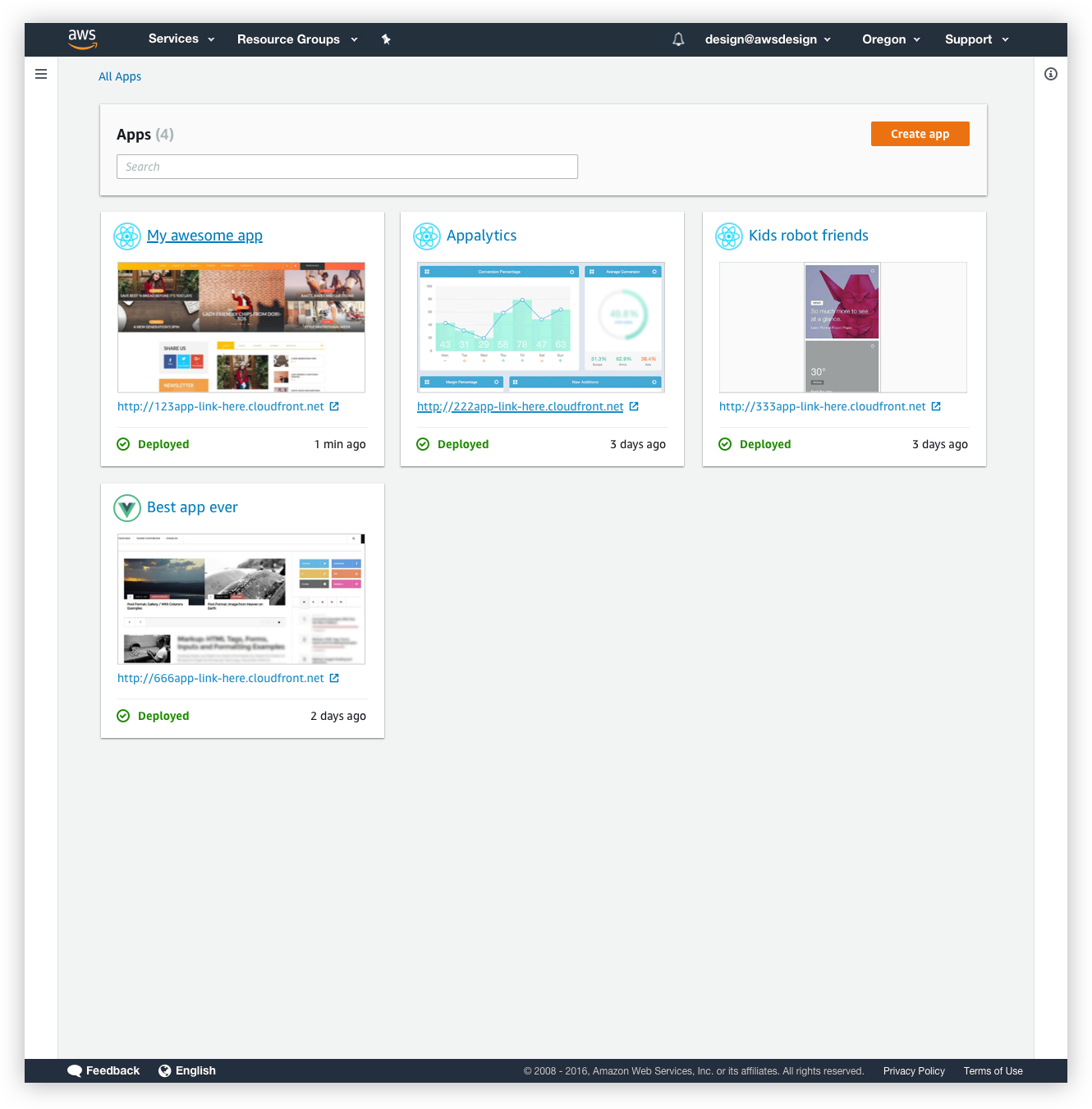Click the React icon beside Appalytics
Screen dimensions: 1092x1109
[427, 236]
